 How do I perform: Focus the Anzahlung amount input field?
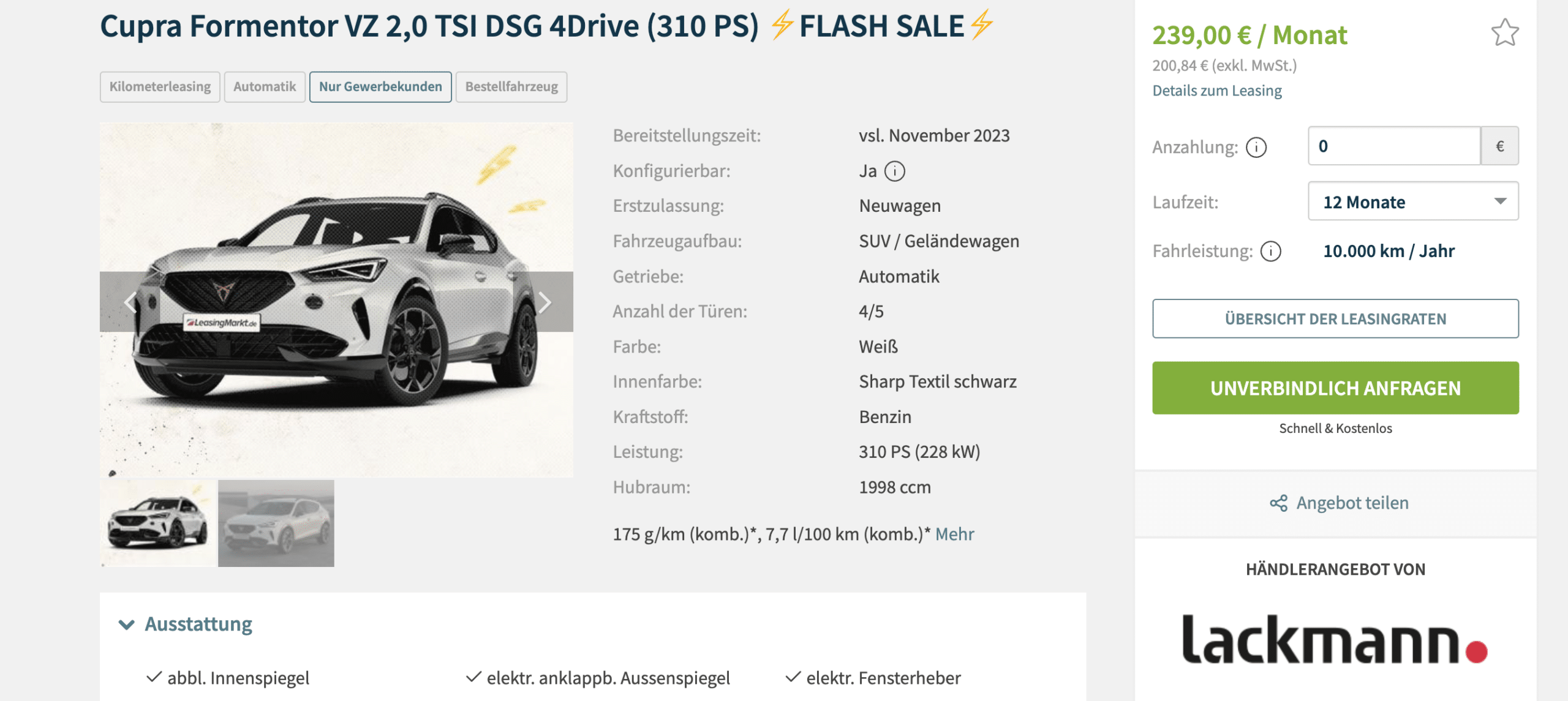pyautogui.click(x=1394, y=146)
